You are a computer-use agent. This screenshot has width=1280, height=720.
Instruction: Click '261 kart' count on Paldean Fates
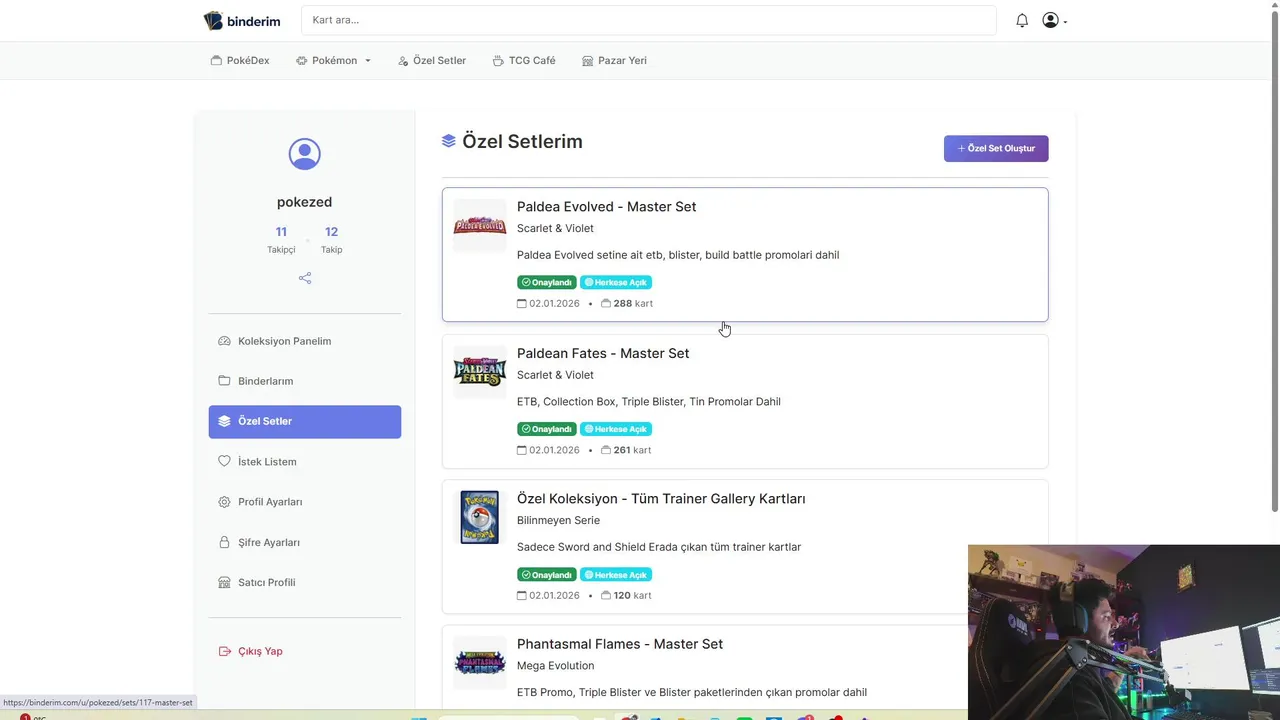[626, 450]
